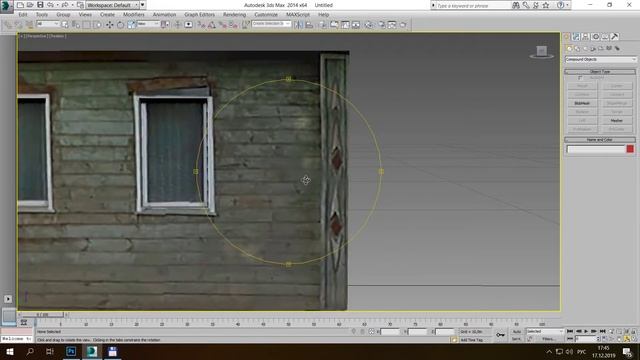Open the Rendering menu
Viewport: 640px width, 360px height.
click(x=234, y=15)
